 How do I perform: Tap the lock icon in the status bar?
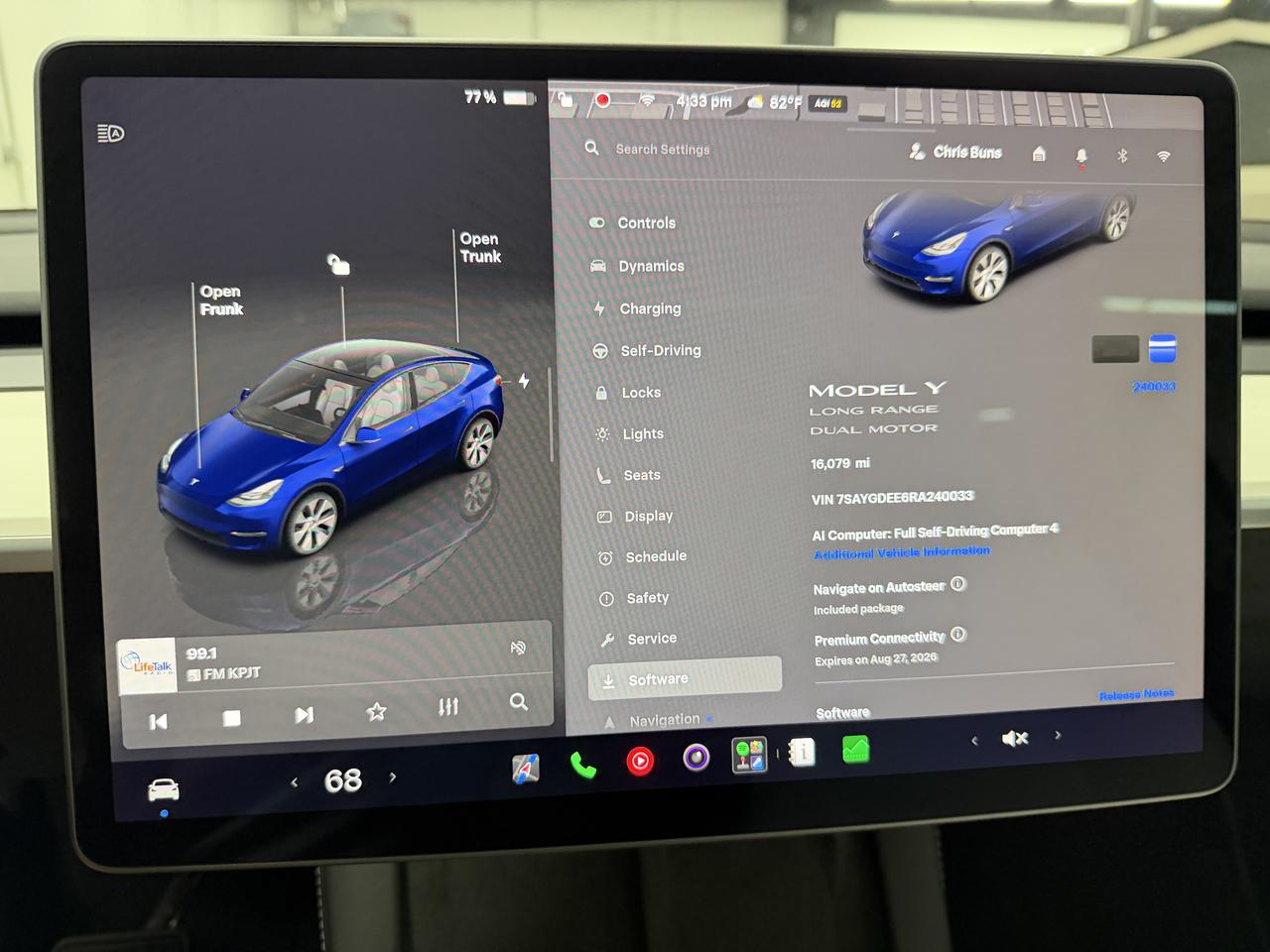click(566, 99)
